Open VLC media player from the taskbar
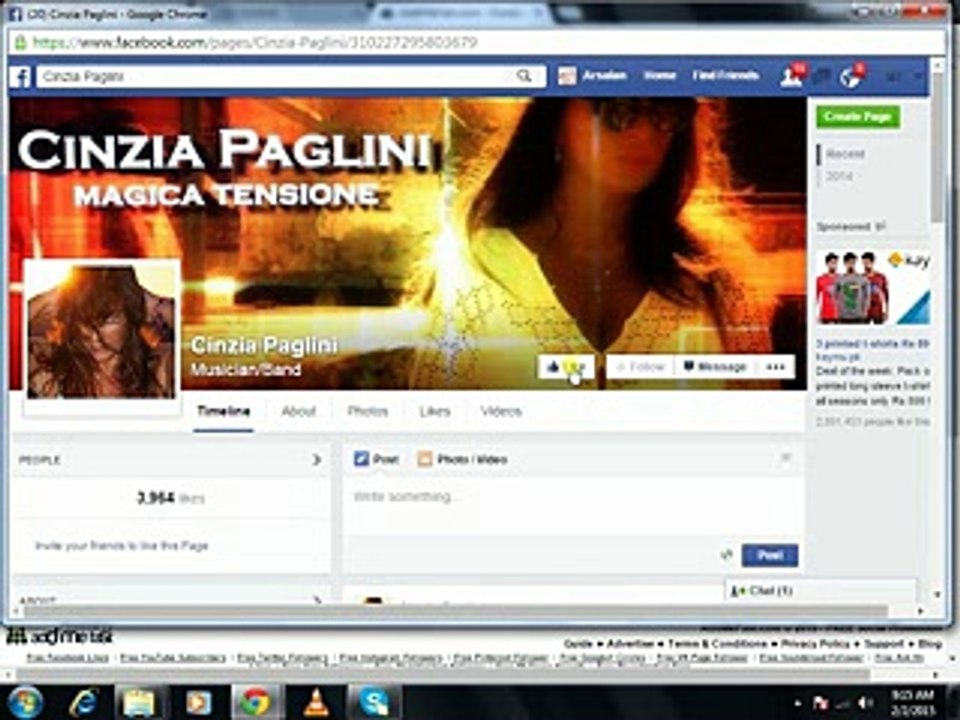Image resolution: width=960 pixels, height=720 pixels. click(315, 702)
